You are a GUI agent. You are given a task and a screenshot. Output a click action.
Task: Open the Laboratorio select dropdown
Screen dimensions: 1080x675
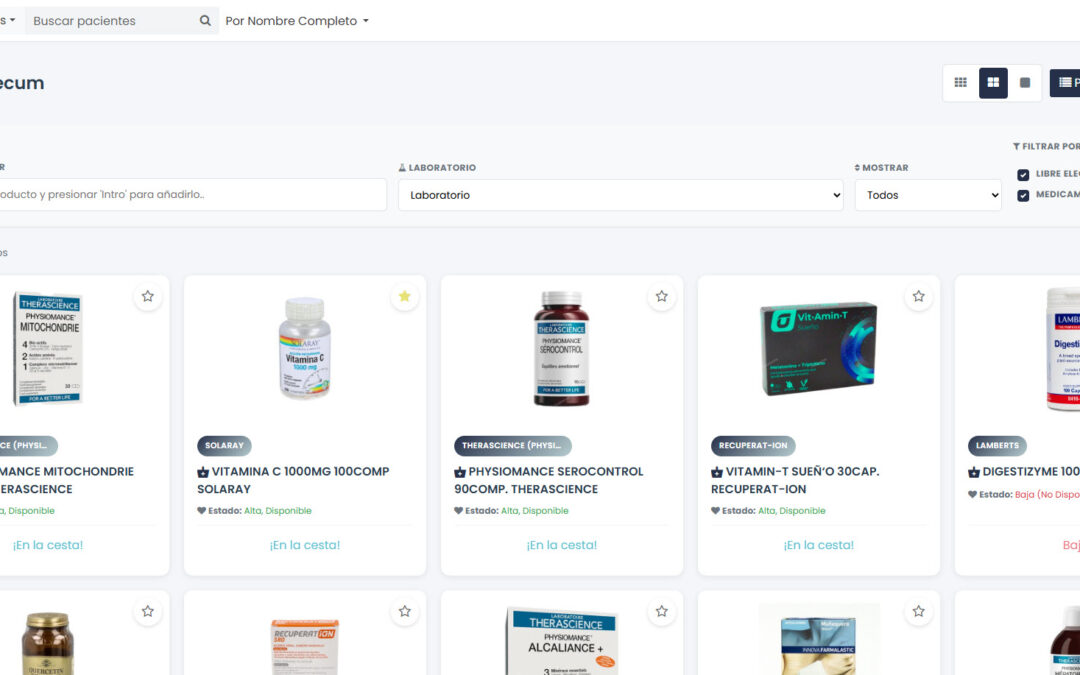pyautogui.click(x=621, y=195)
